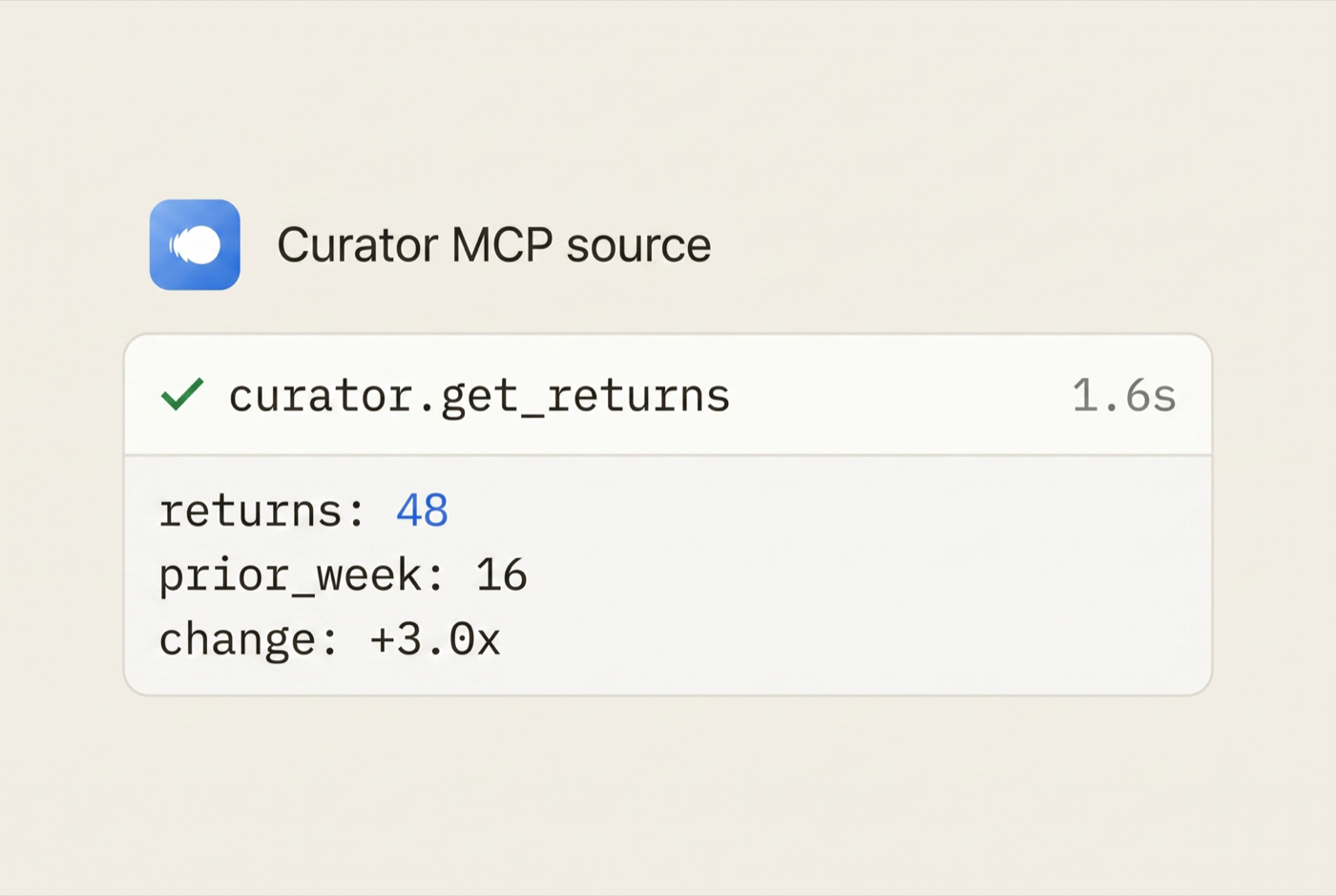This screenshot has height=896, width=1336.
Task: Click the word Curator in title
Action: point(357,245)
